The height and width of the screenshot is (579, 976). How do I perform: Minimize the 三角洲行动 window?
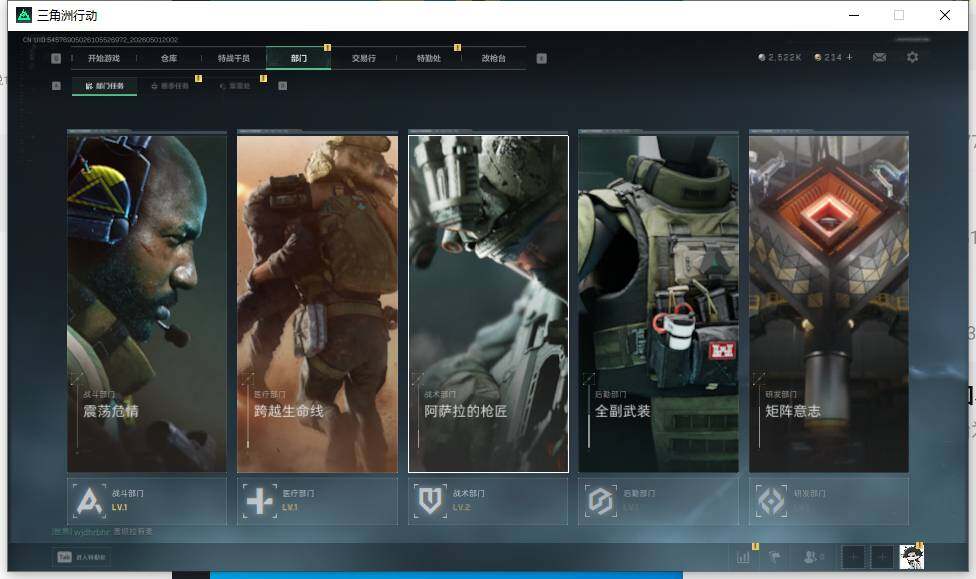(854, 15)
